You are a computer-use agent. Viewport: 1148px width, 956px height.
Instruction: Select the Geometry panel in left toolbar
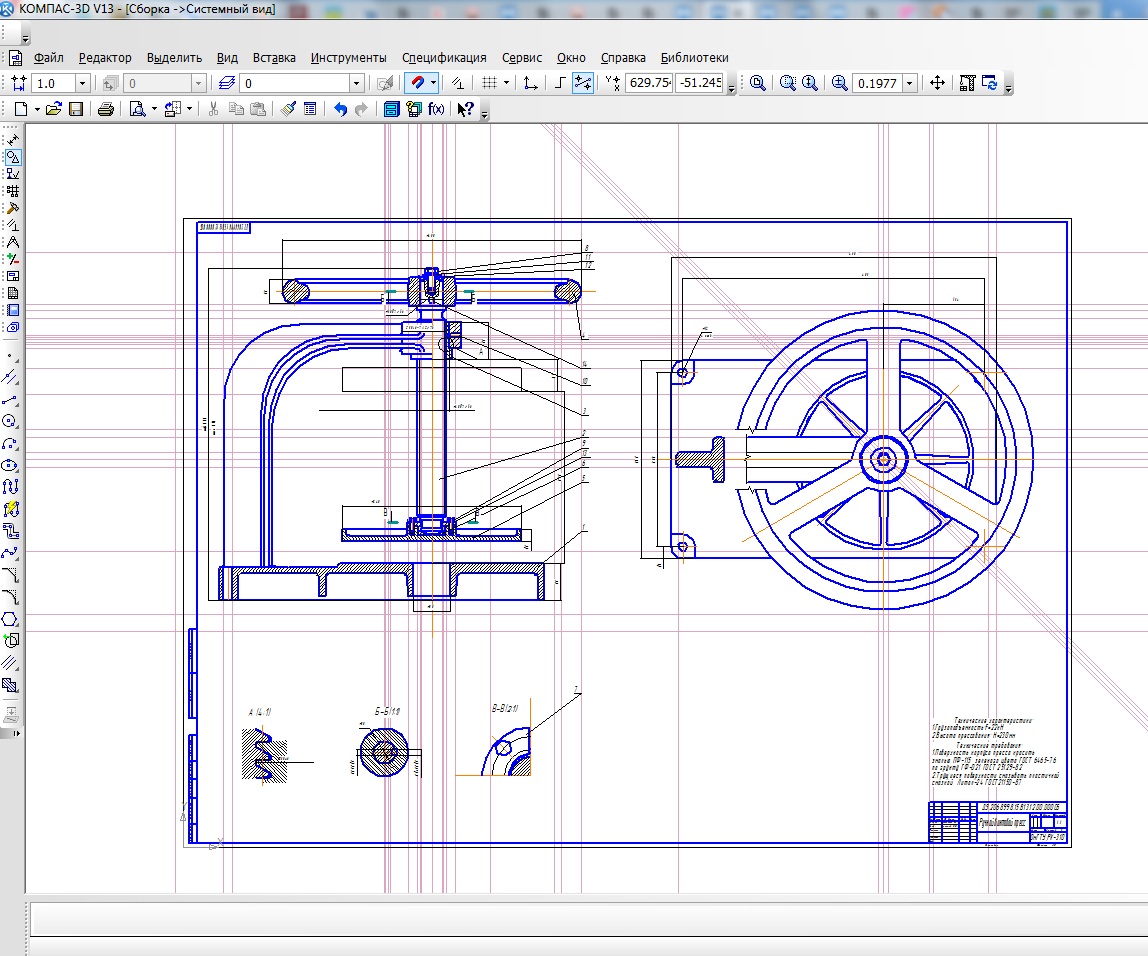(12, 157)
